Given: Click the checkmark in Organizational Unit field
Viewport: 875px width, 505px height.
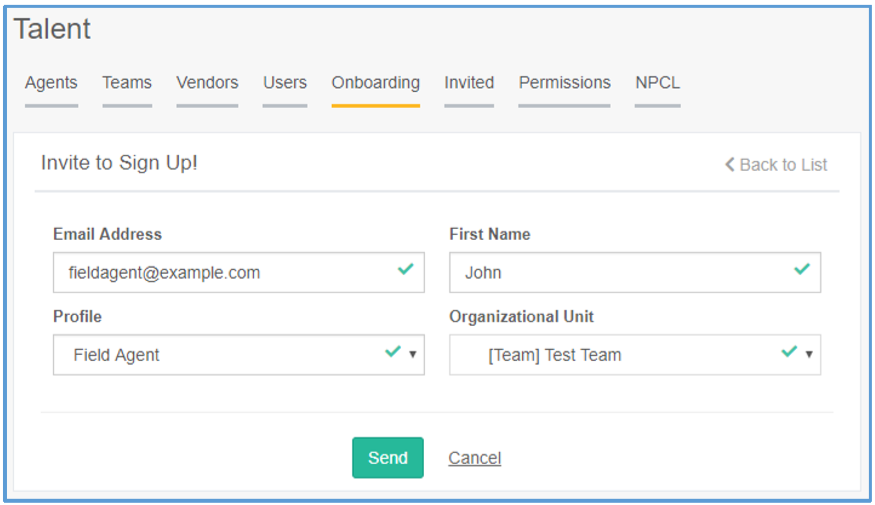Looking at the screenshot, I should click(789, 352).
